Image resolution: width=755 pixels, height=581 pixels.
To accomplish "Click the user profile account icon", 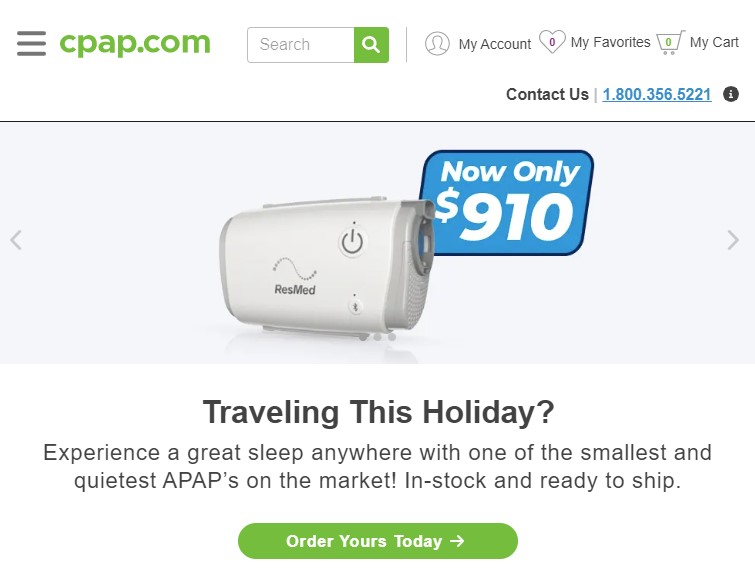I will click(437, 43).
